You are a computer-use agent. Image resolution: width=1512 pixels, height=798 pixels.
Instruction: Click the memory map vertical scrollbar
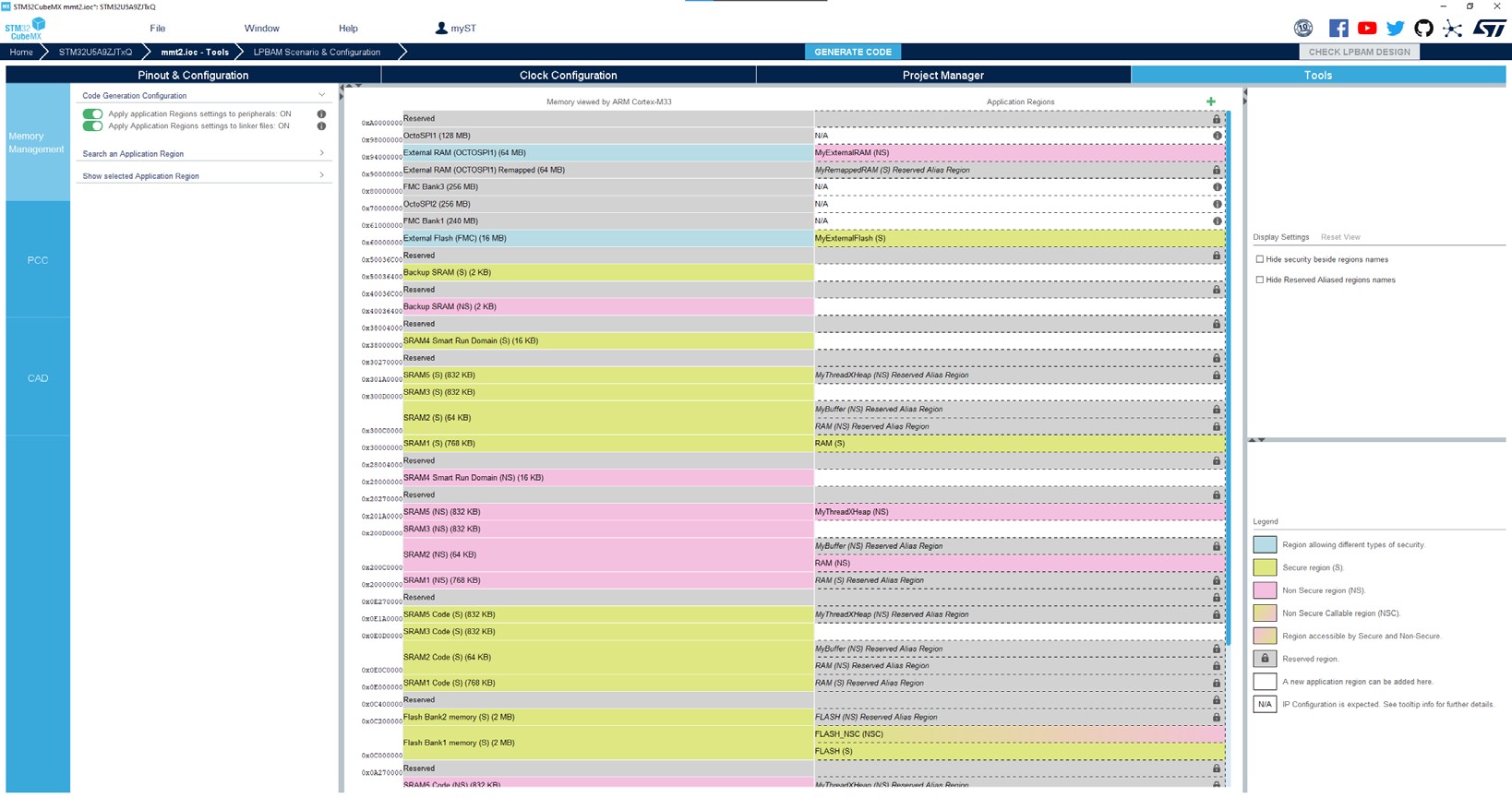point(1228,378)
